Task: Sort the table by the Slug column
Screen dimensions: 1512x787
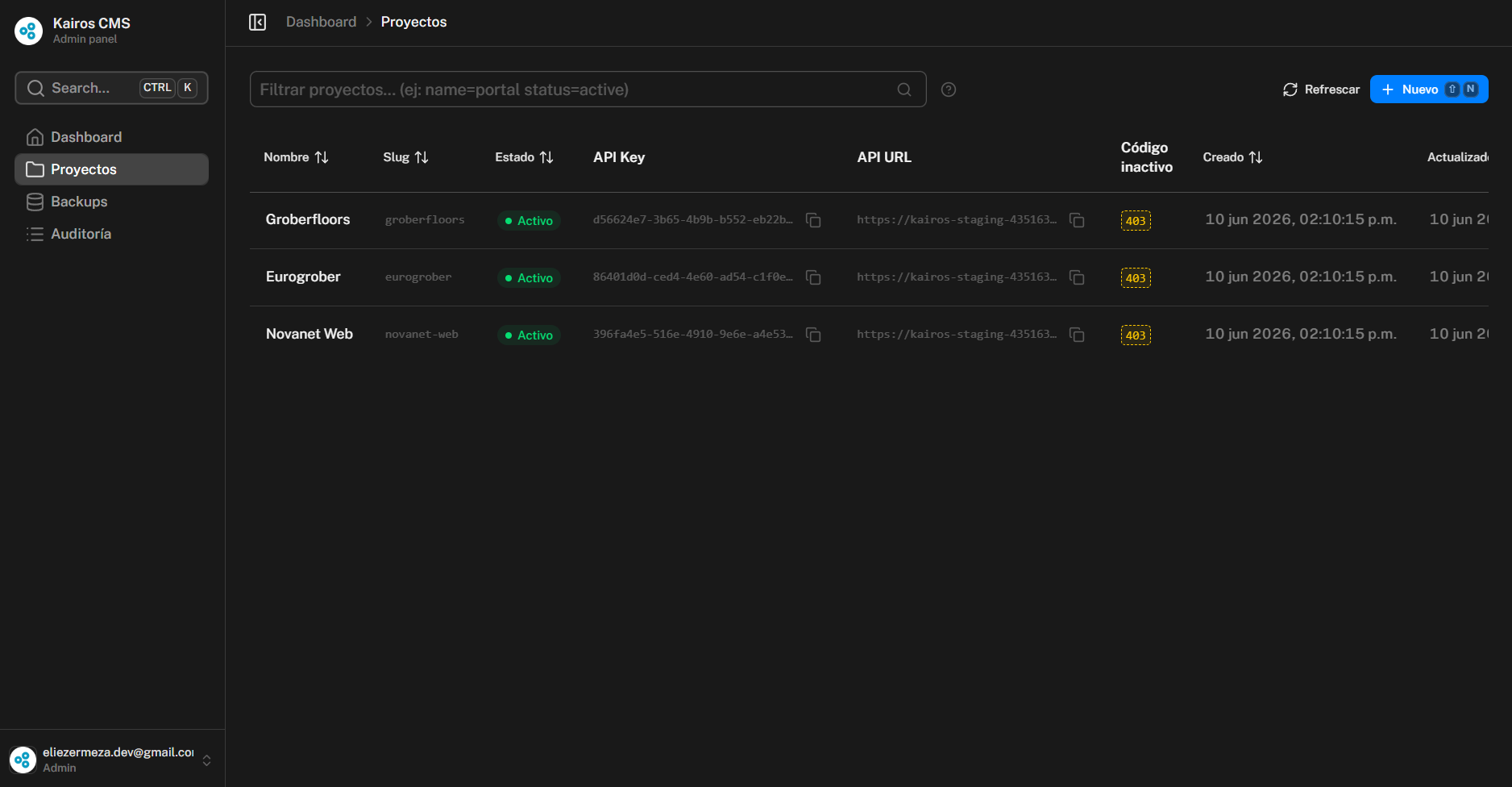Action: (x=405, y=157)
